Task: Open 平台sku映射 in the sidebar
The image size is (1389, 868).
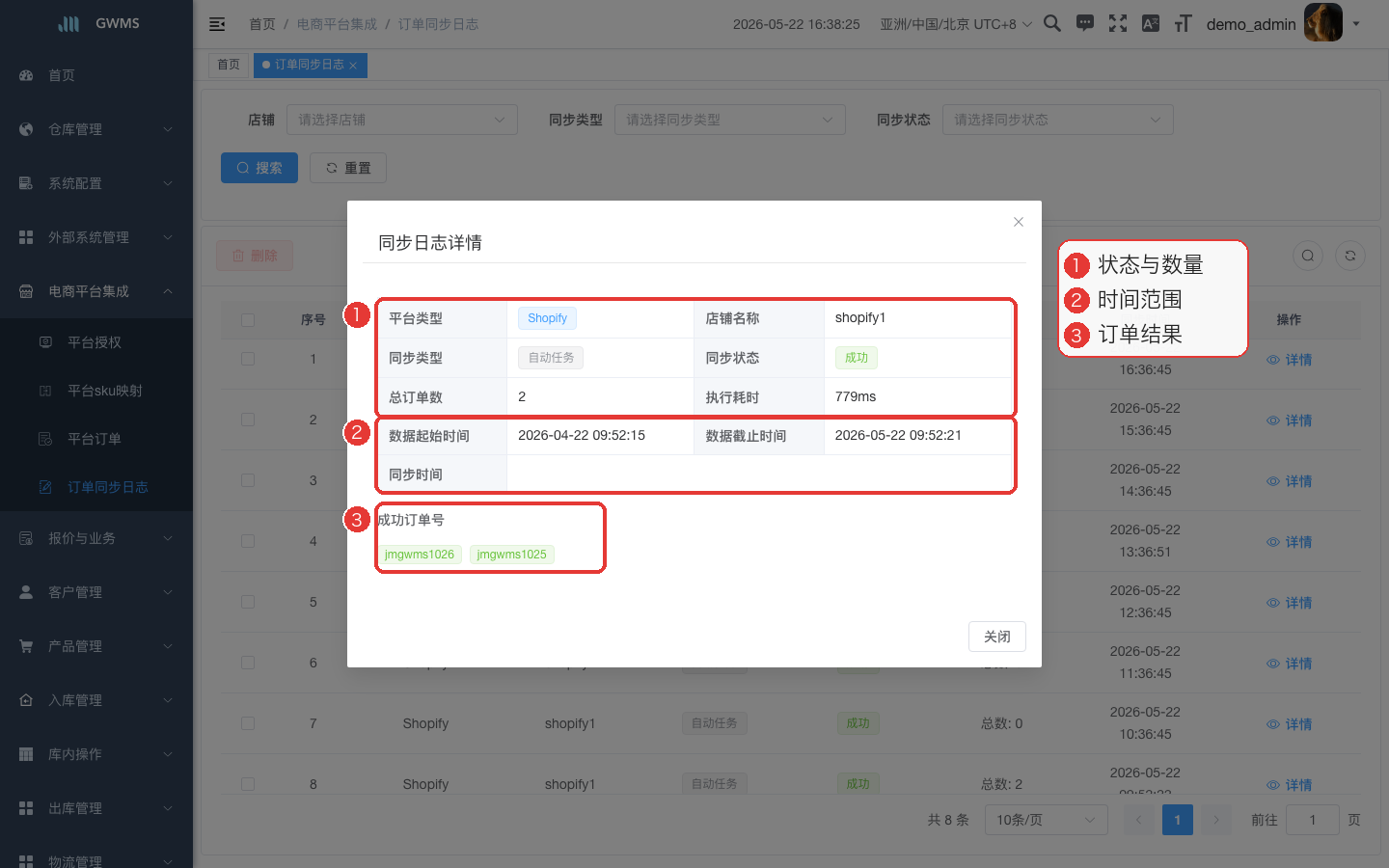Action: (x=96, y=391)
